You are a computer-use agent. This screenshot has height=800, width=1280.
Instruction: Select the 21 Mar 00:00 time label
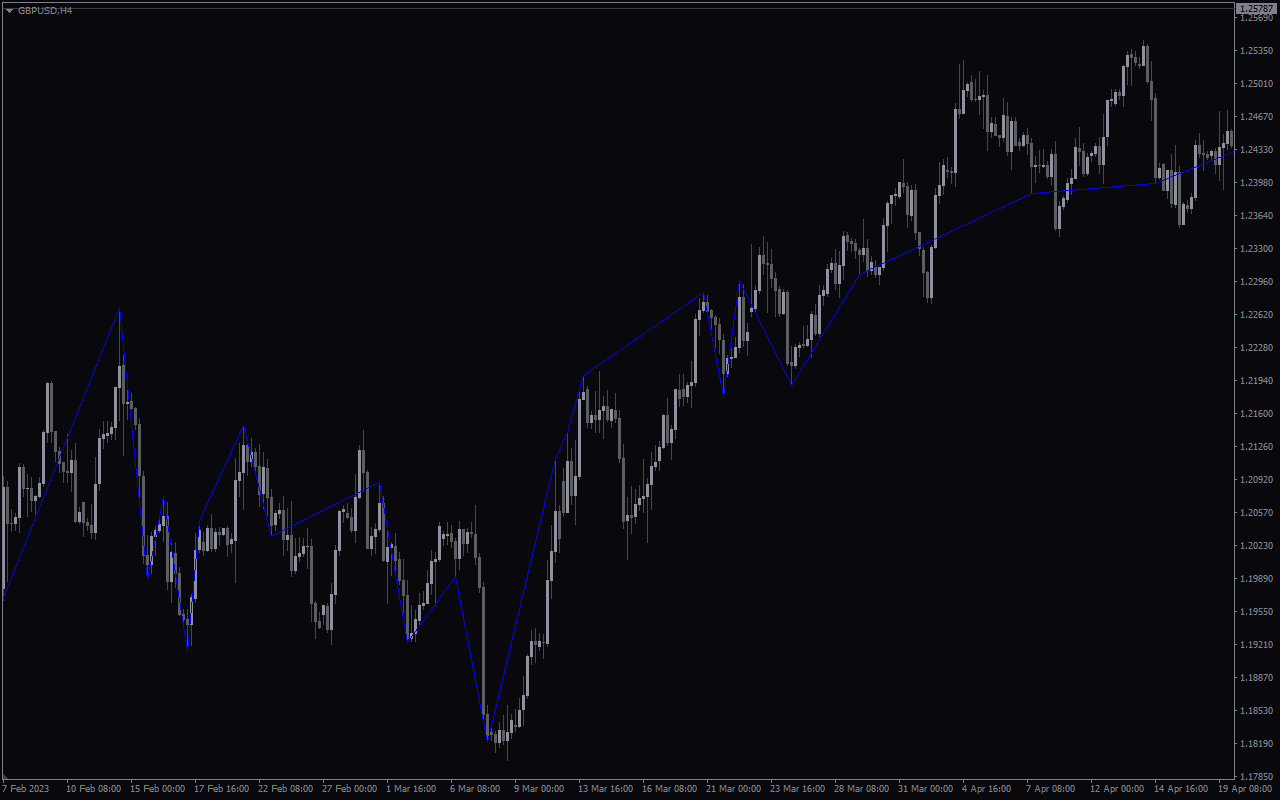point(734,788)
